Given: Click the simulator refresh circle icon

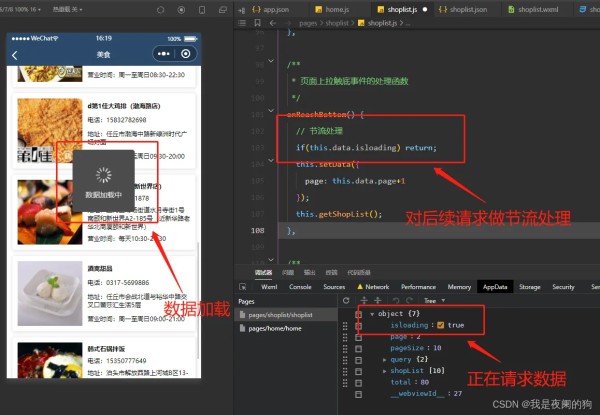Looking at the screenshot, I should pos(160,10).
